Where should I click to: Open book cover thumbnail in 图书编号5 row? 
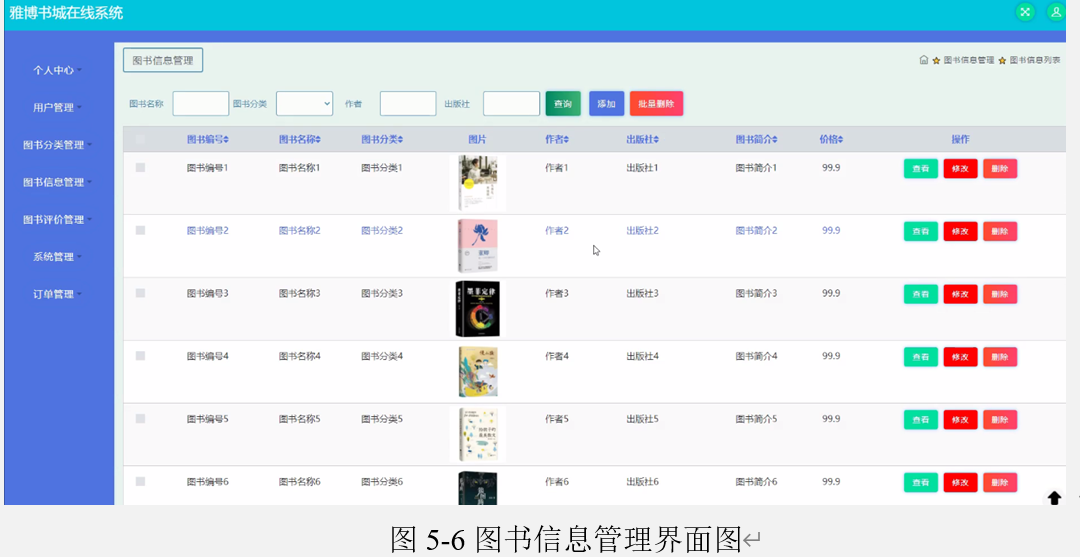[478, 434]
